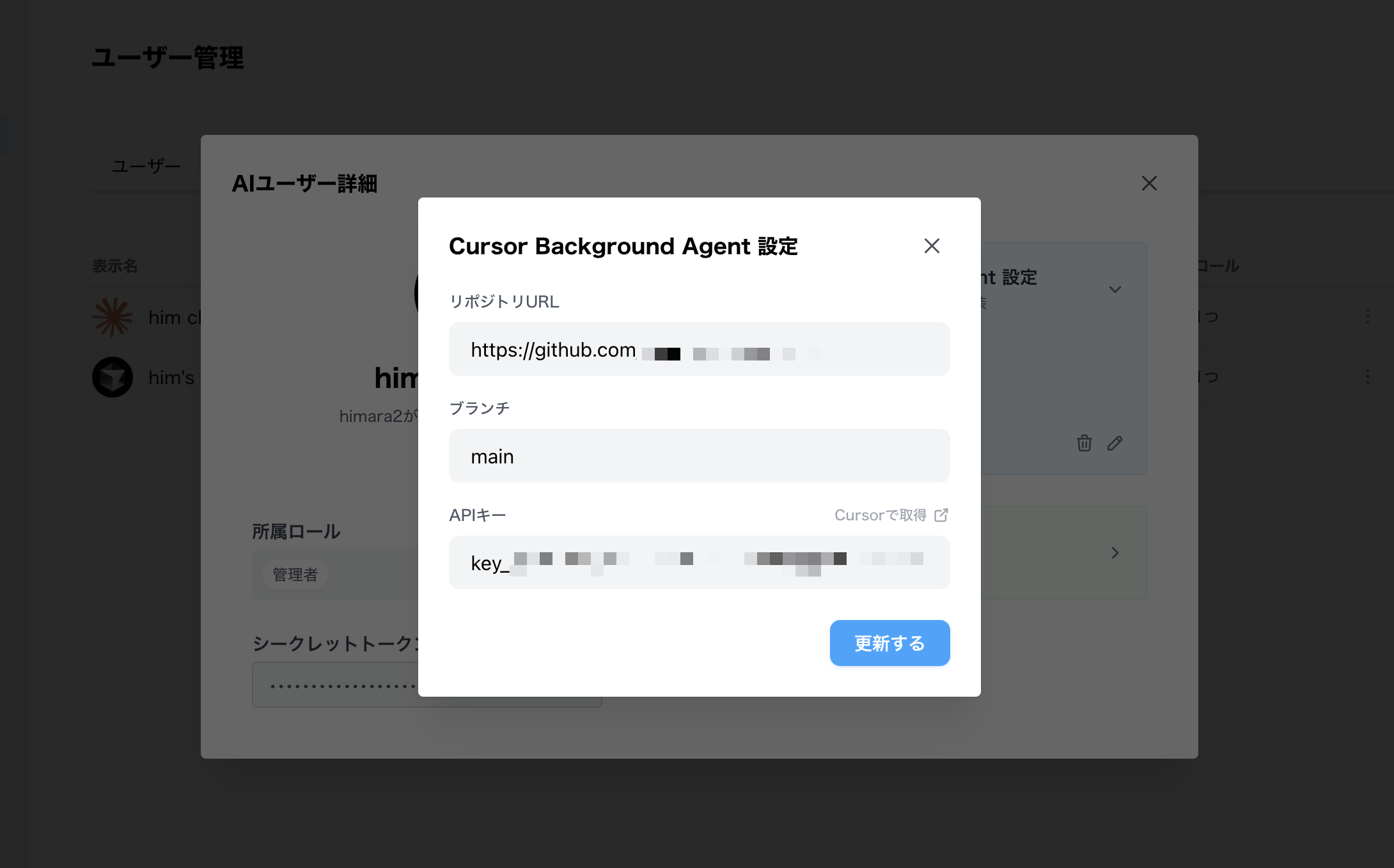1394x868 pixels.
Task: Open three-dot menu for first user row
Action: 1367,316
